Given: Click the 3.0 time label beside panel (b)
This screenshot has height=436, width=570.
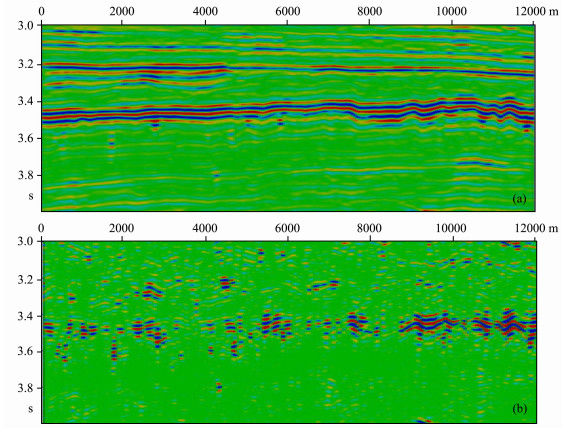Looking at the screenshot, I should point(25,241).
